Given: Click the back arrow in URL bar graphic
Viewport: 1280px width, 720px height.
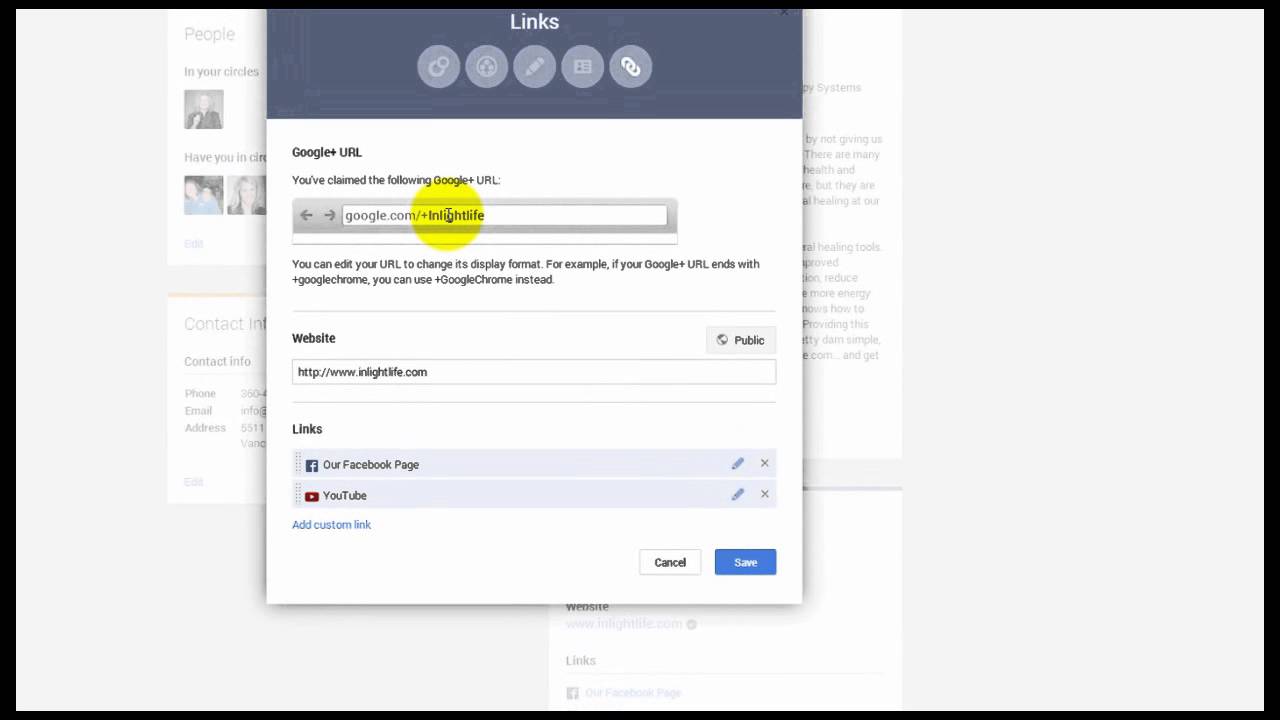Looking at the screenshot, I should (x=306, y=215).
